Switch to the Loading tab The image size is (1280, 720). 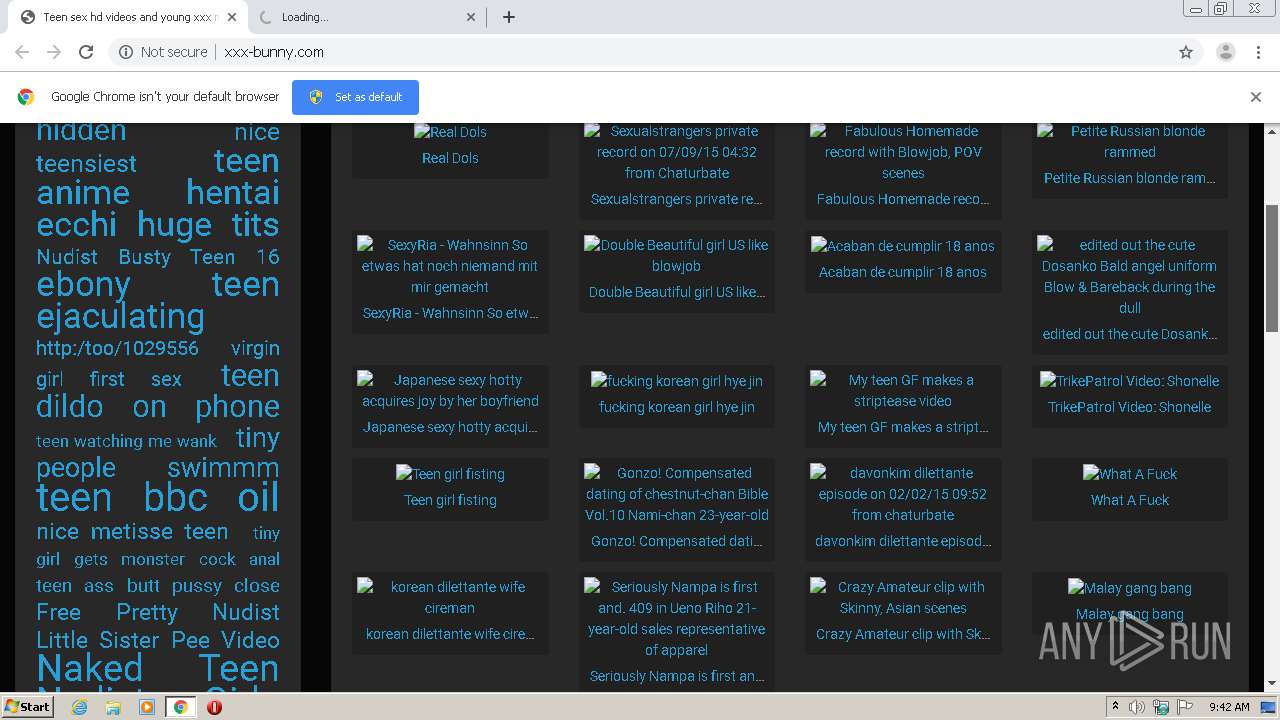click(365, 17)
